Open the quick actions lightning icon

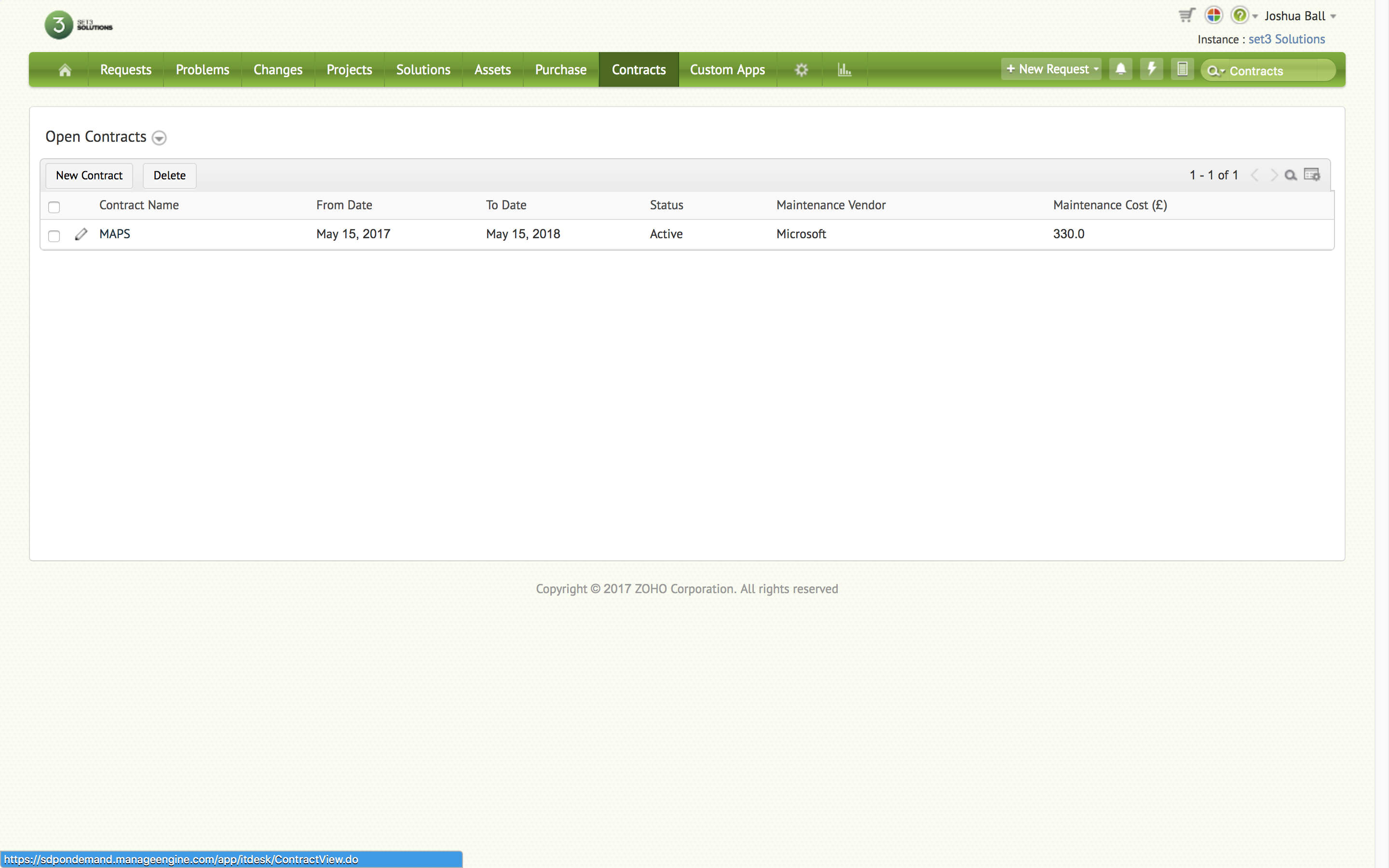pos(1151,69)
